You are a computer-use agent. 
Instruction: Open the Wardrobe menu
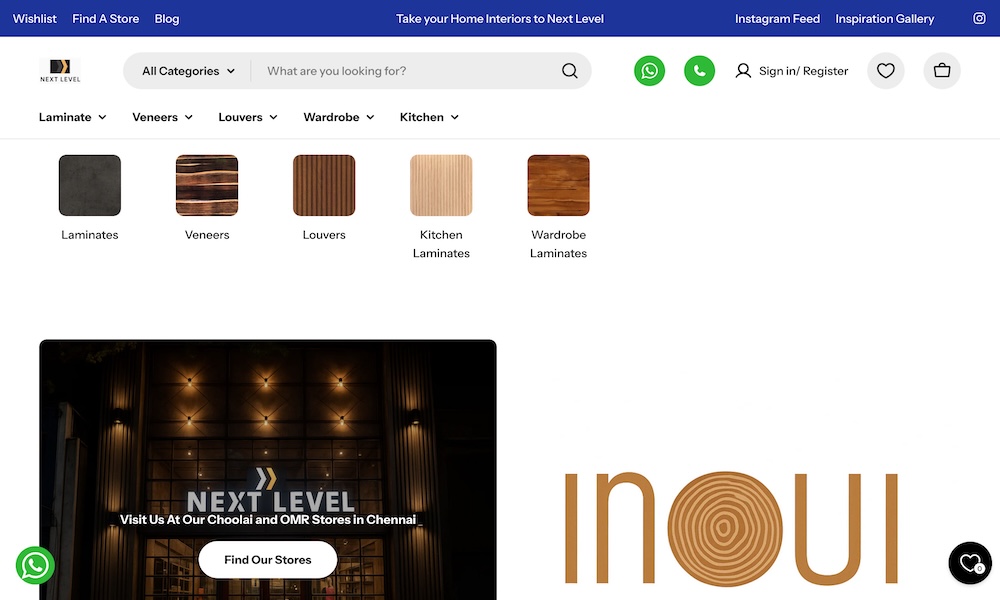point(338,117)
